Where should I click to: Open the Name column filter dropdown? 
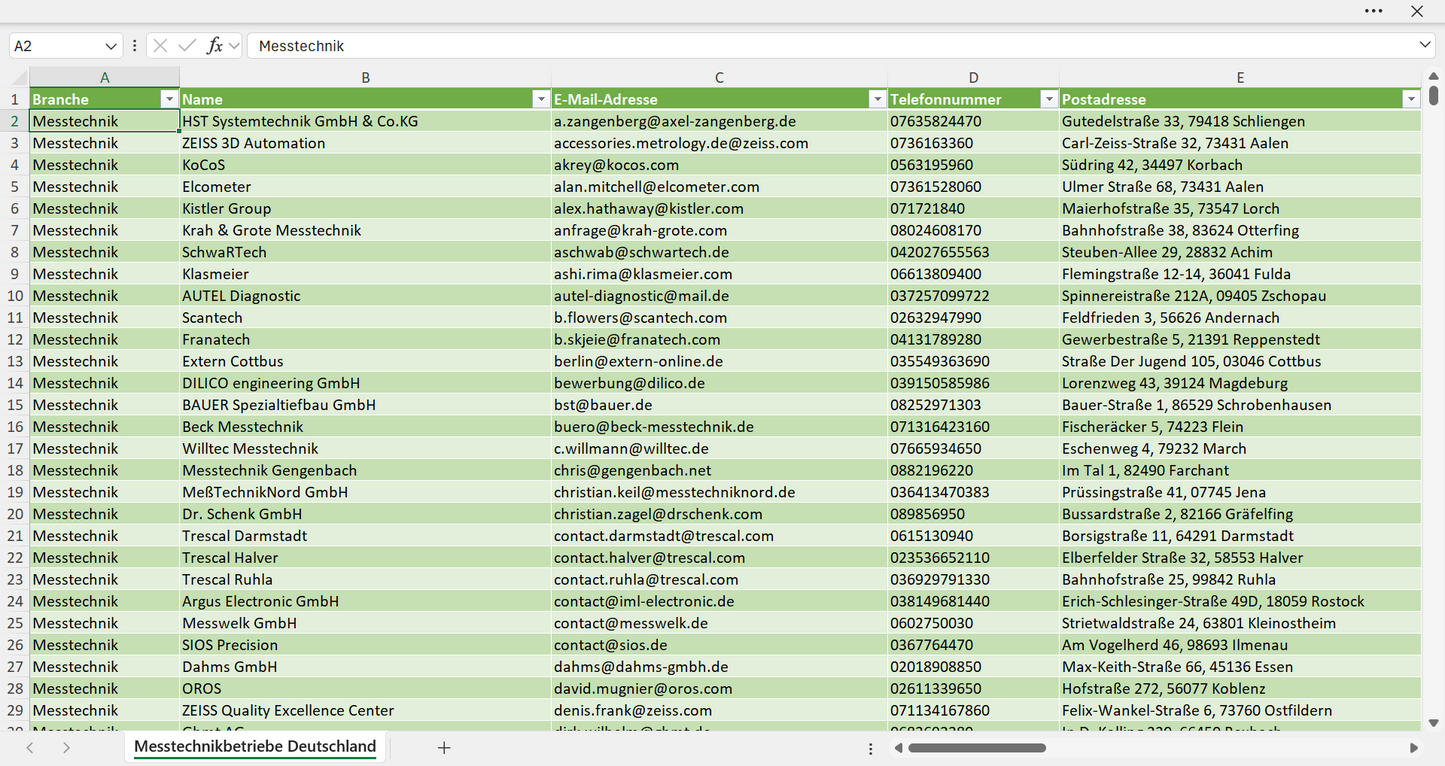click(x=541, y=99)
